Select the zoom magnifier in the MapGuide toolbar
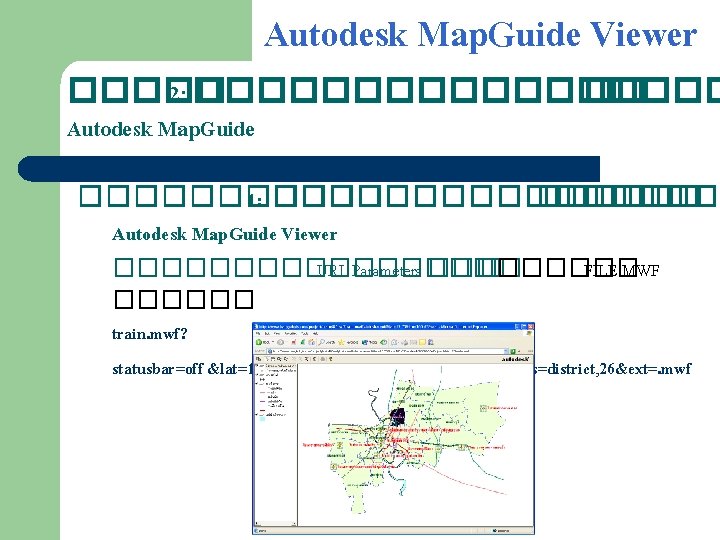 [x=279, y=359]
